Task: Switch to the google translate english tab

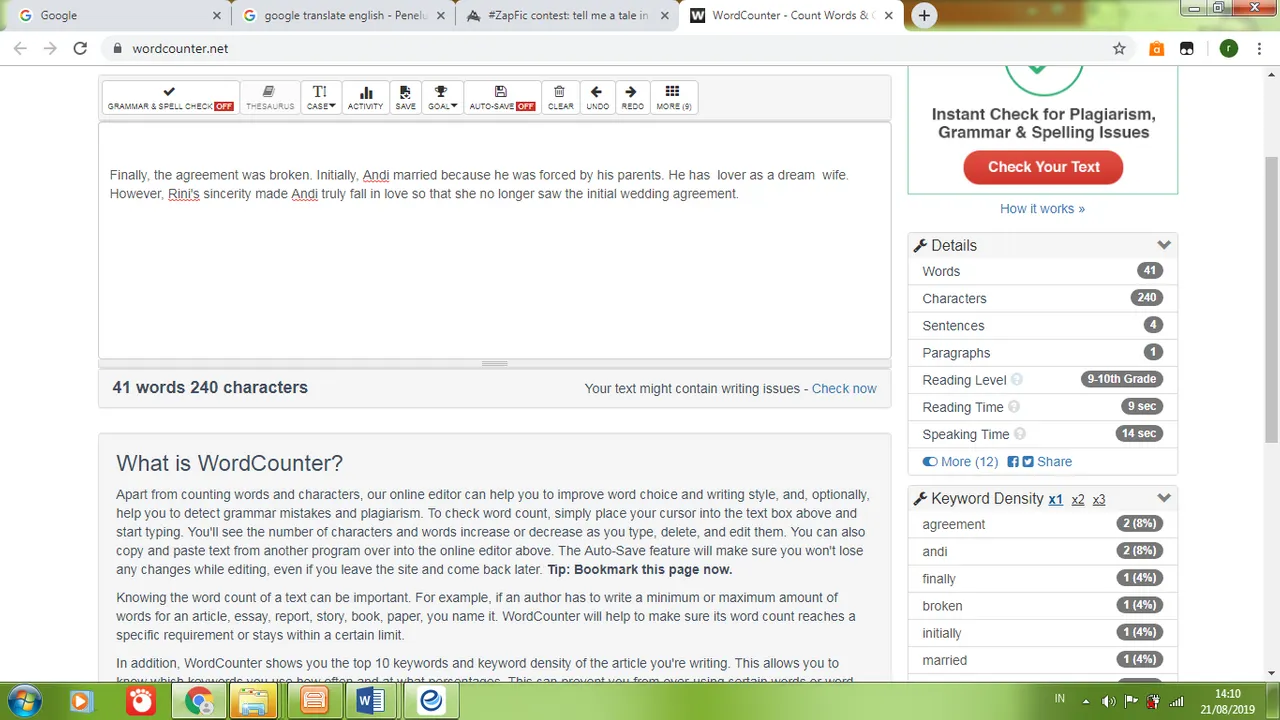Action: tap(343, 16)
